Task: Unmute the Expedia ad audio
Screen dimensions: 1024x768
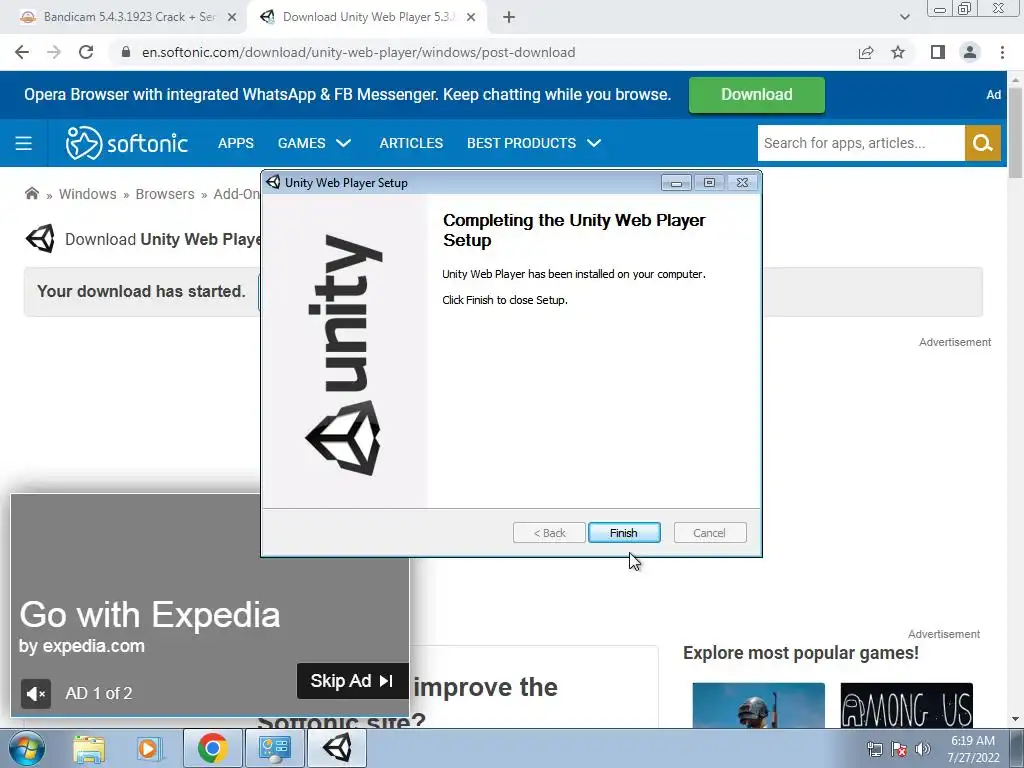Action: pos(35,693)
